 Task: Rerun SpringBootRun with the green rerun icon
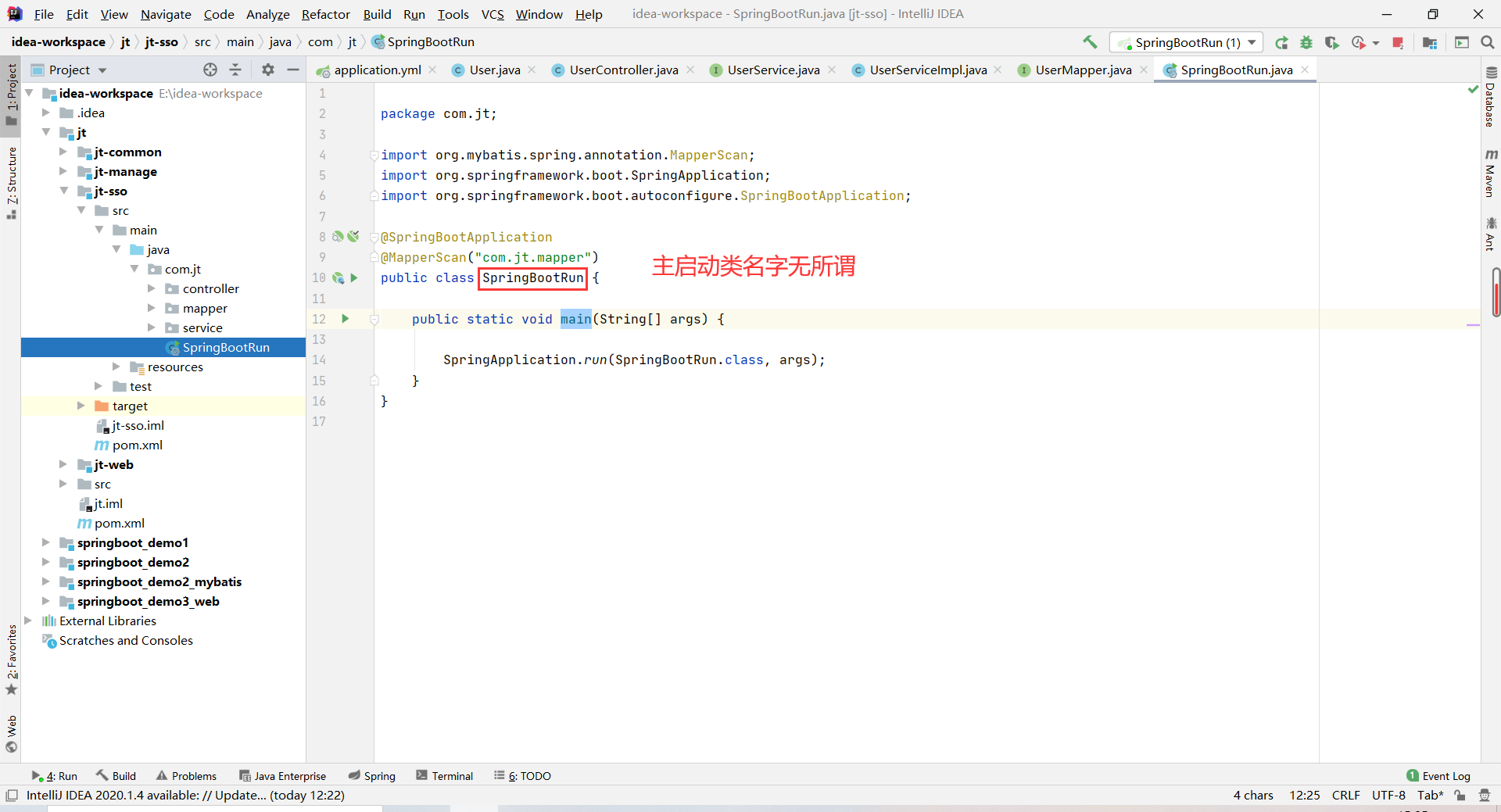click(x=1281, y=42)
